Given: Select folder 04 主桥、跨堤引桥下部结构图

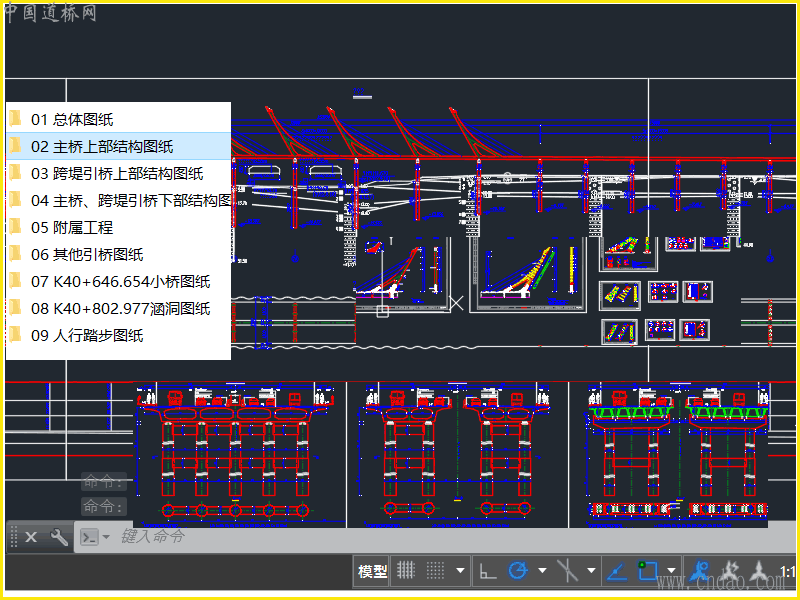Looking at the screenshot, I should 118,201.
